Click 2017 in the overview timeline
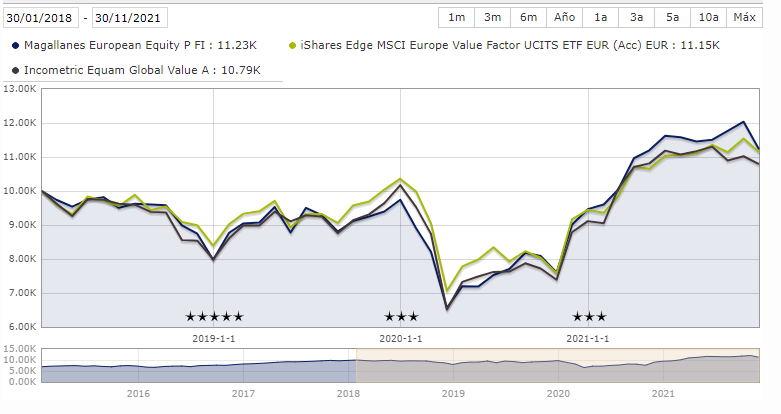 [244, 394]
